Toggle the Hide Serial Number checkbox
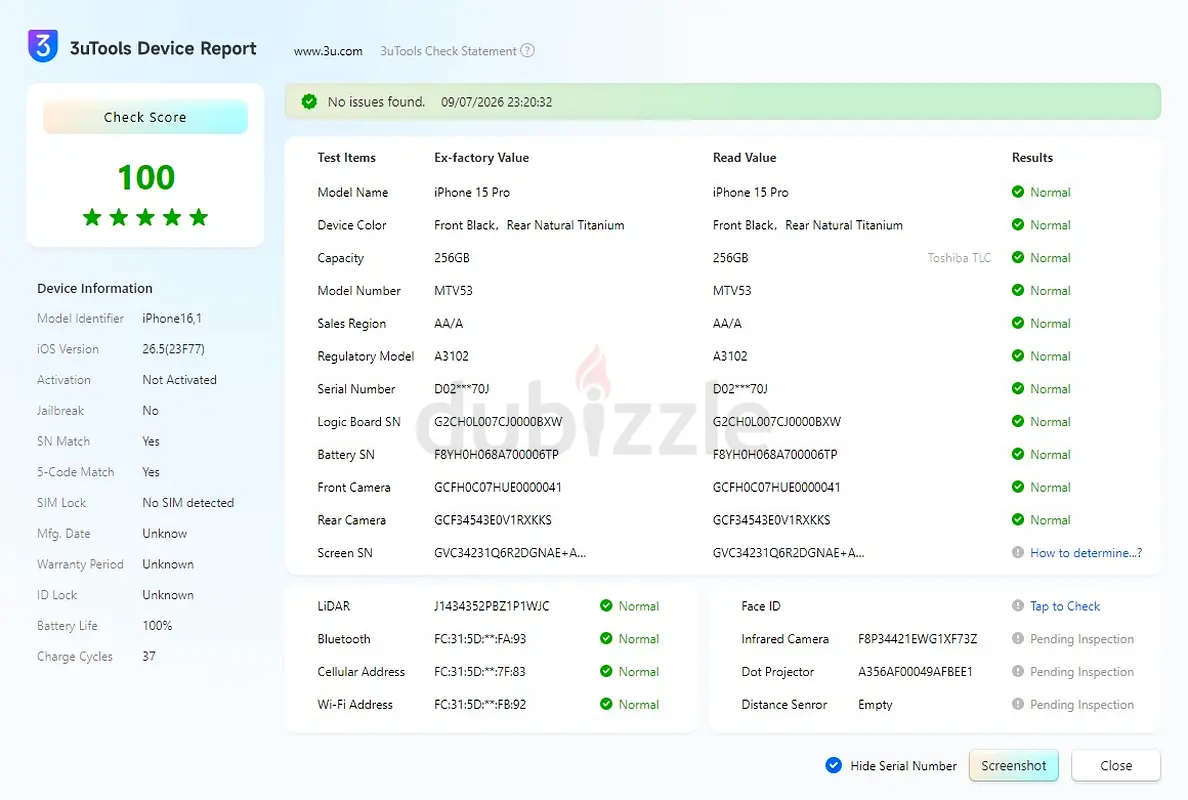The image size is (1188, 800). click(833, 765)
